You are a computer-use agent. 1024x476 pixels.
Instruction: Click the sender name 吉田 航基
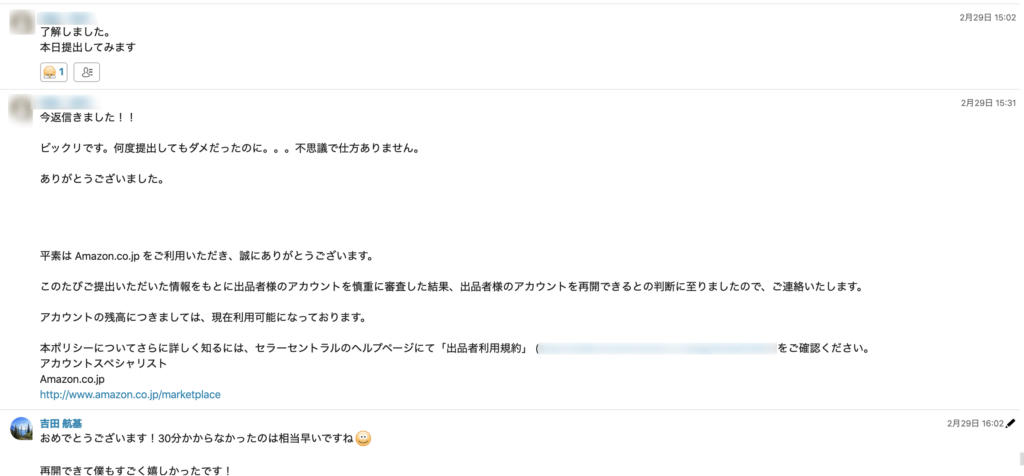(61, 423)
